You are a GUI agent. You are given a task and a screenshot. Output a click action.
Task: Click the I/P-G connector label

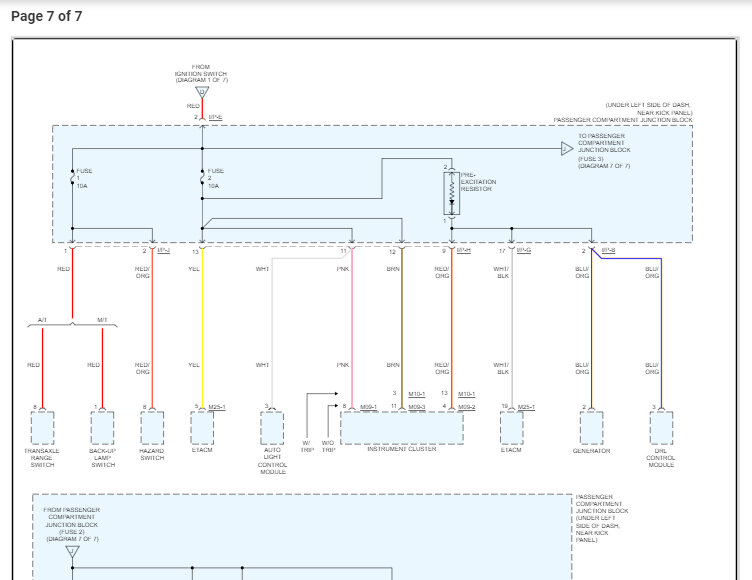tap(524, 250)
